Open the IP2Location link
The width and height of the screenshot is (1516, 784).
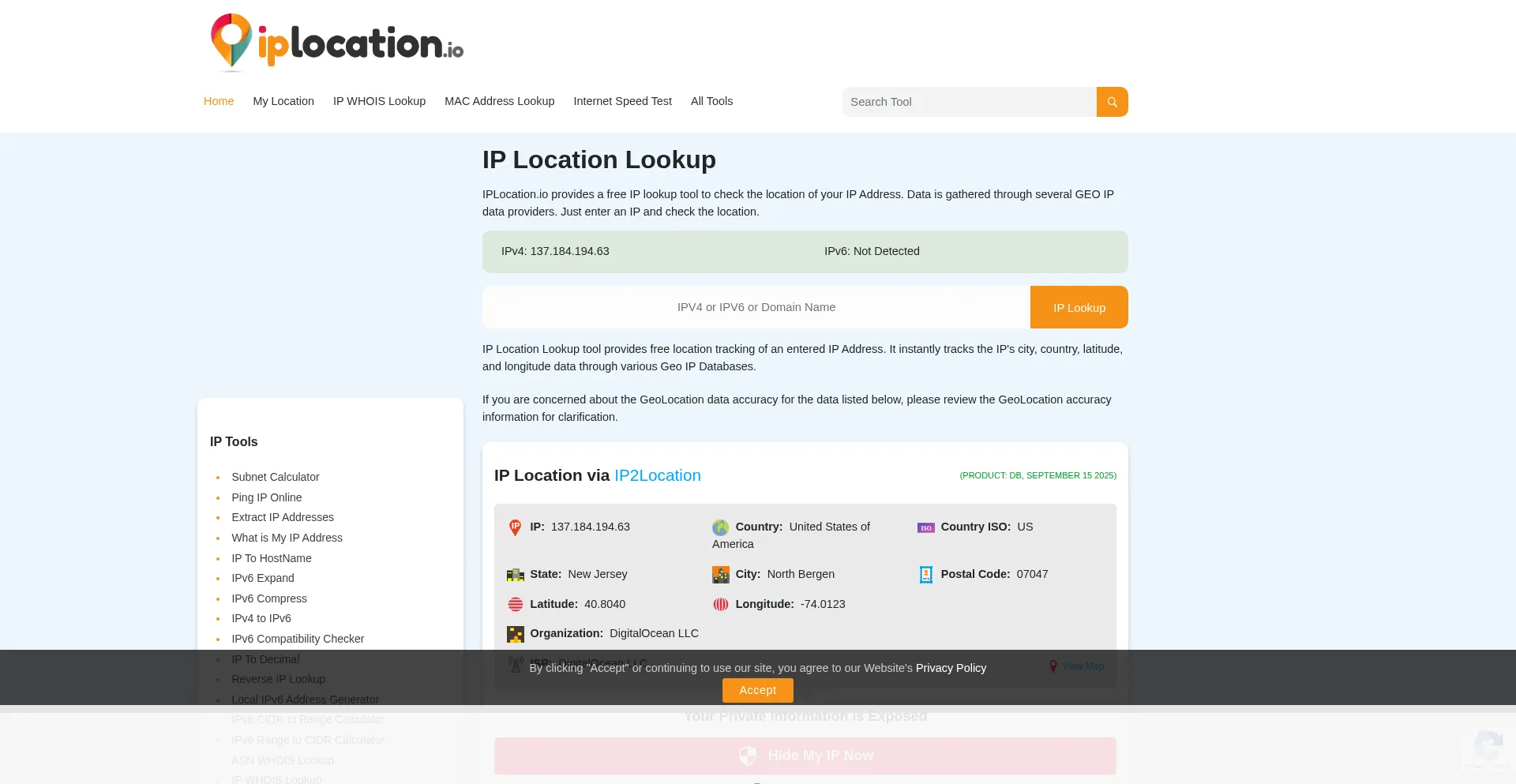(x=657, y=475)
